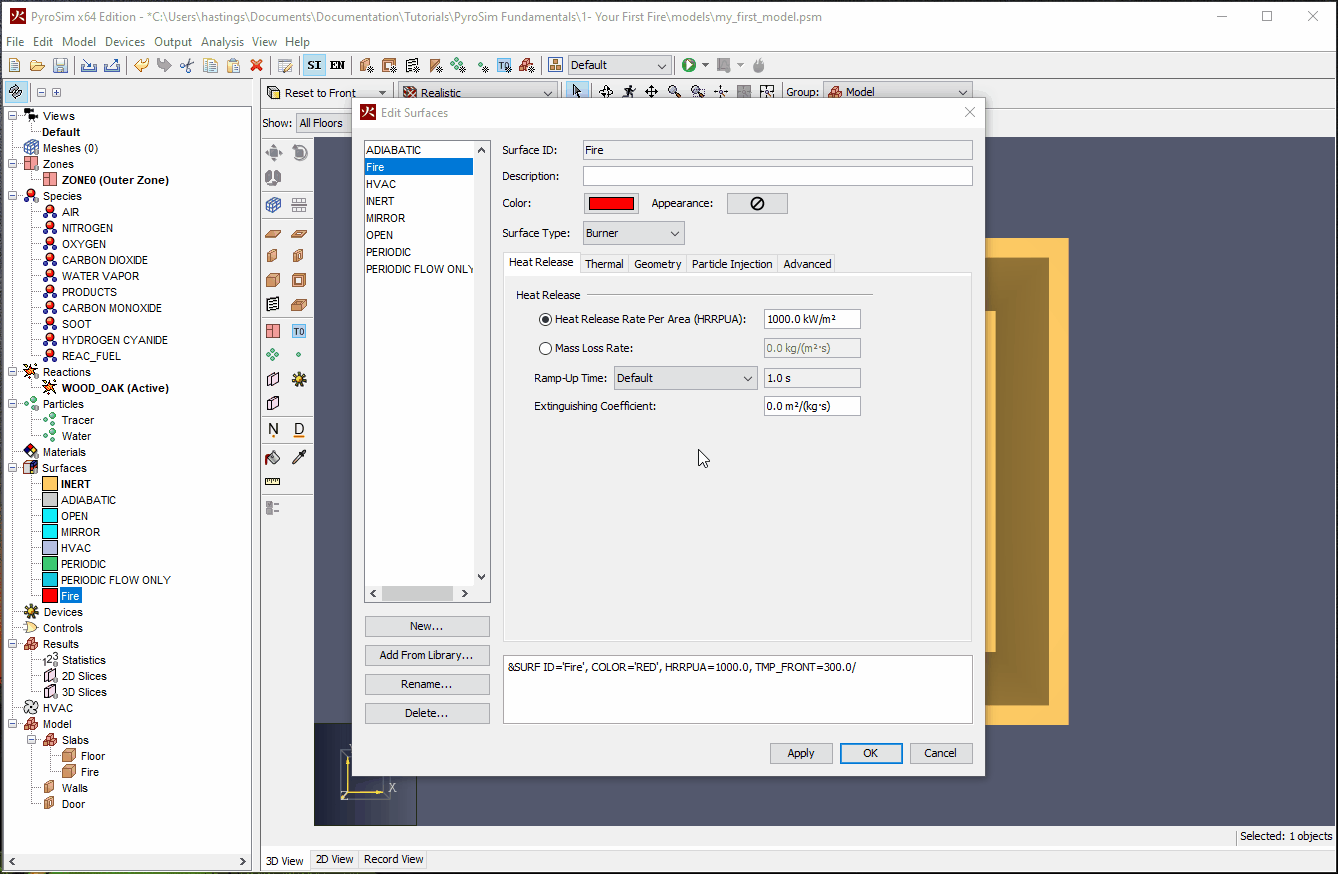Open the Group Model dropdown

(x=897, y=92)
